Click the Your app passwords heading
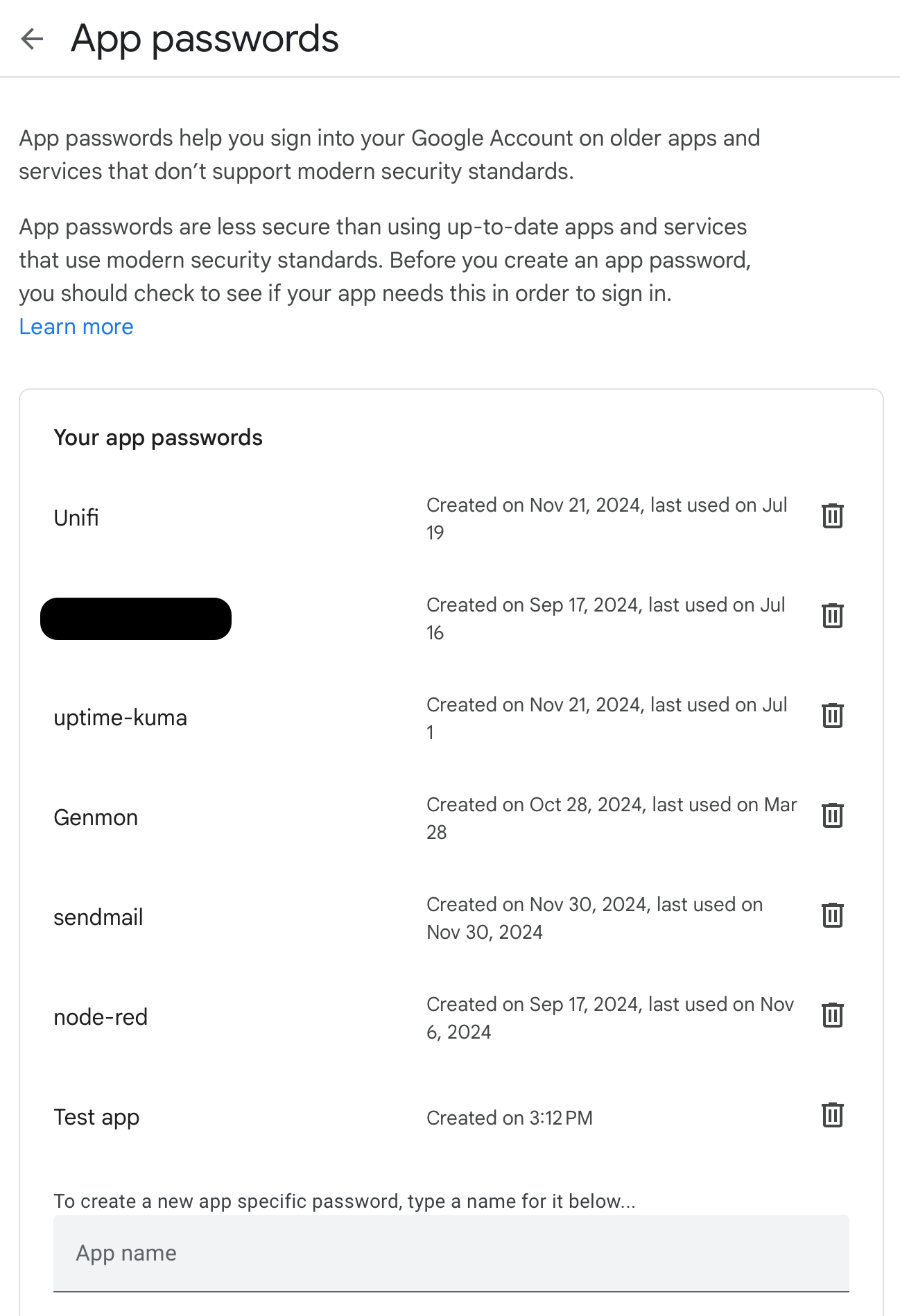The width and height of the screenshot is (900, 1316). pos(158,438)
